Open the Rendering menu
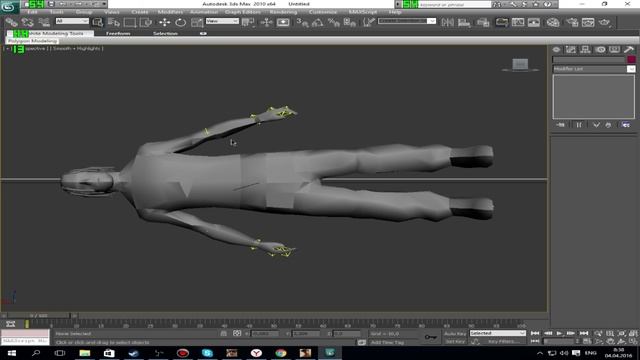The image size is (640, 360). click(x=283, y=12)
